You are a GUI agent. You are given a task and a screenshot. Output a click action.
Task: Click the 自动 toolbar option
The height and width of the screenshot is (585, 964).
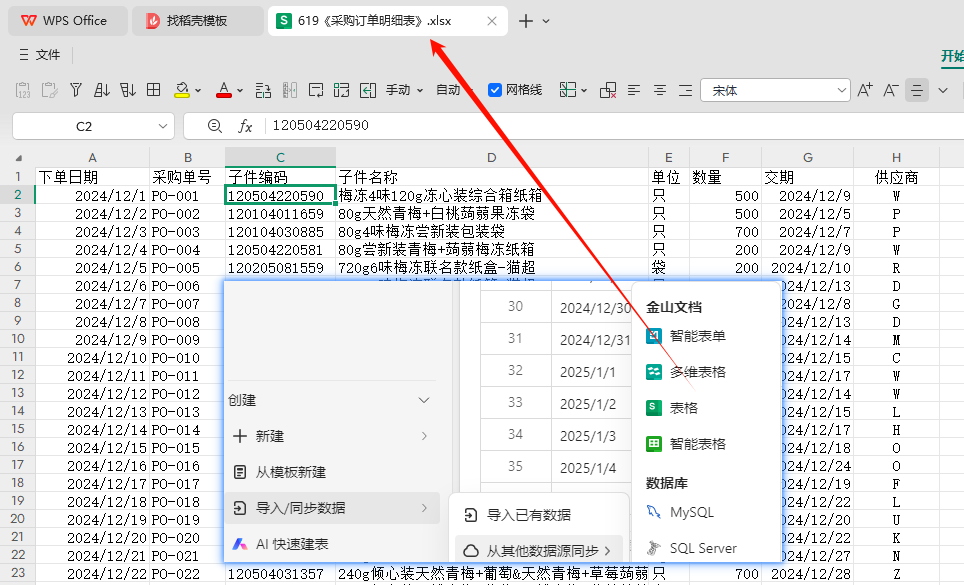(448, 90)
